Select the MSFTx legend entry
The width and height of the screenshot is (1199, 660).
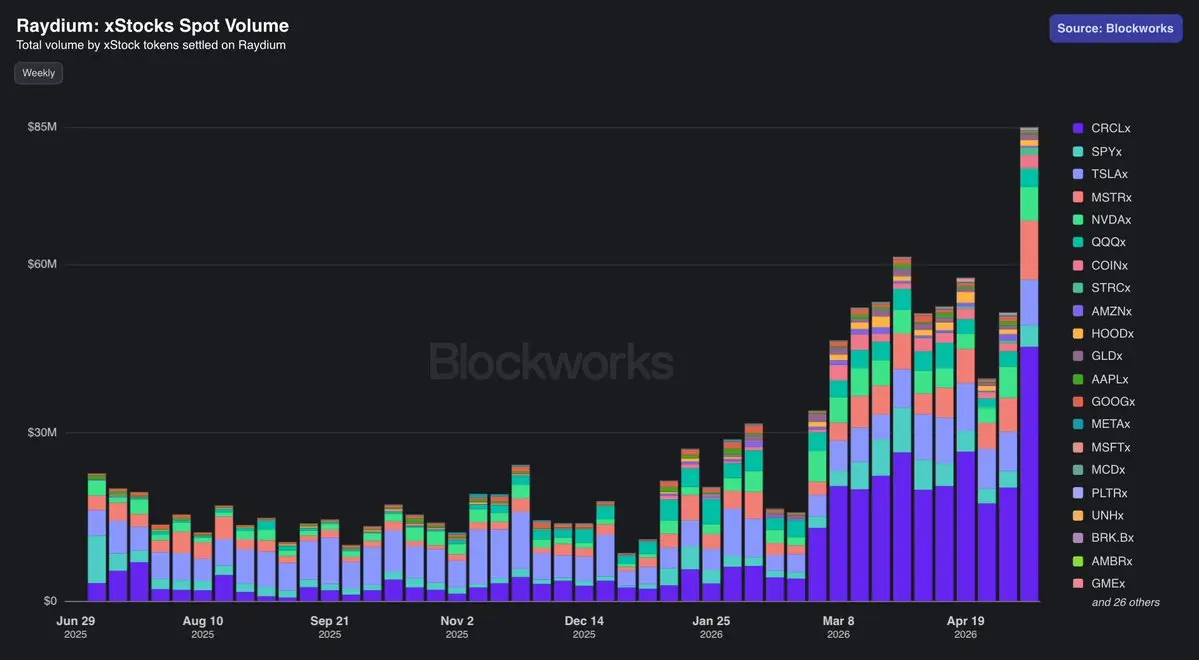click(x=1101, y=447)
